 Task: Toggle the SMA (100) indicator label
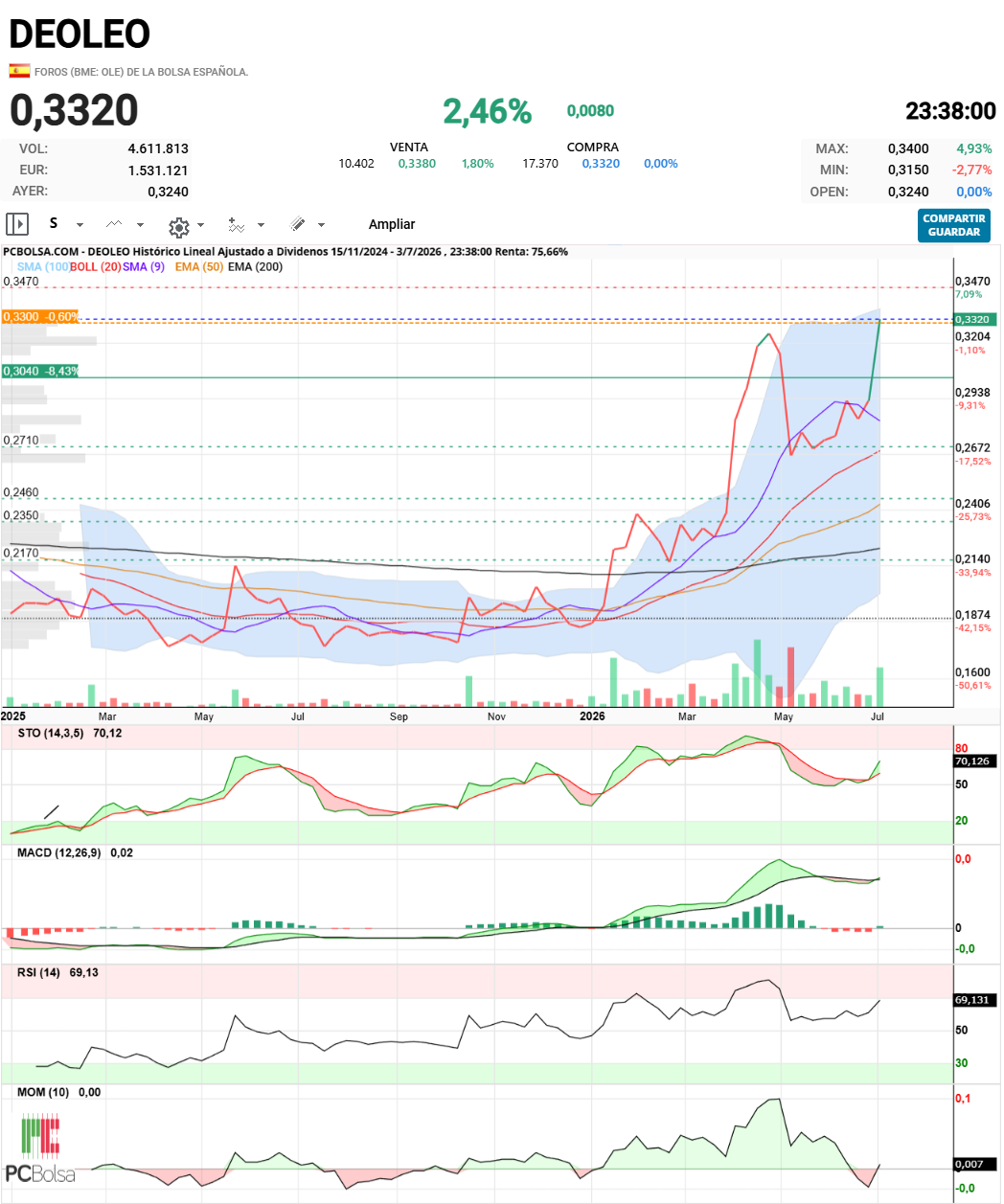pyautogui.click(x=43, y=266)
